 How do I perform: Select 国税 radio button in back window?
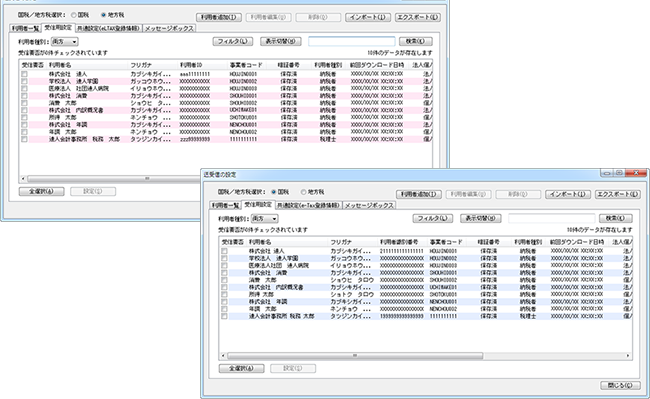point(74,15)
